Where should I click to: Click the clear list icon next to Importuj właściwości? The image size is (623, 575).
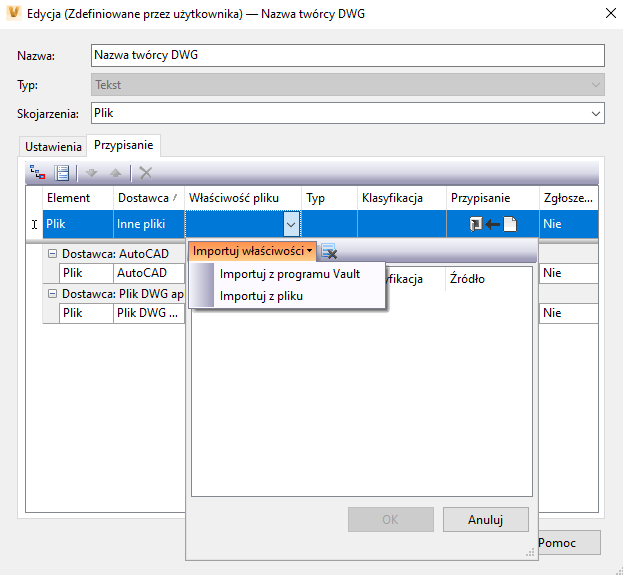[329, 252]
